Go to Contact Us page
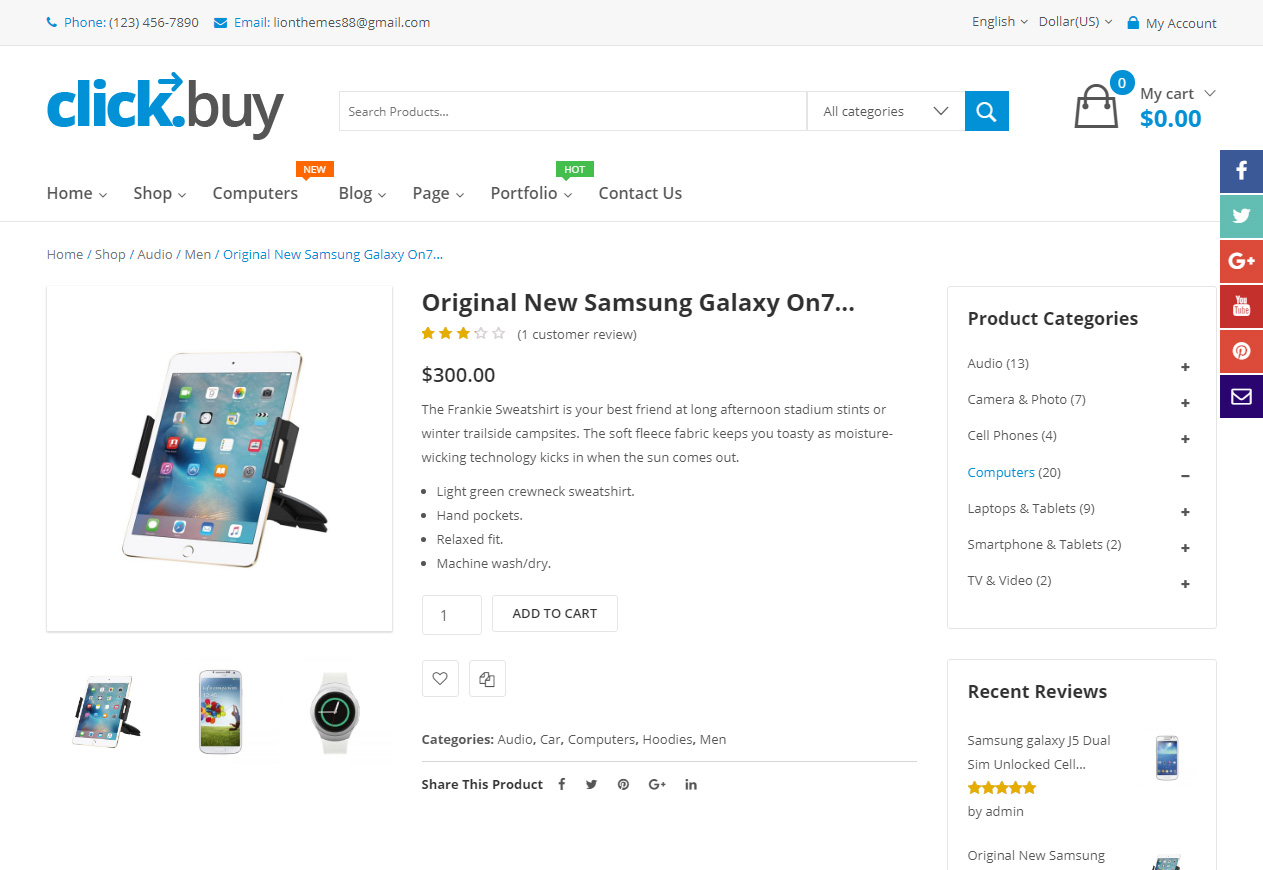1263x870 pixels. (x=640, y=193)
